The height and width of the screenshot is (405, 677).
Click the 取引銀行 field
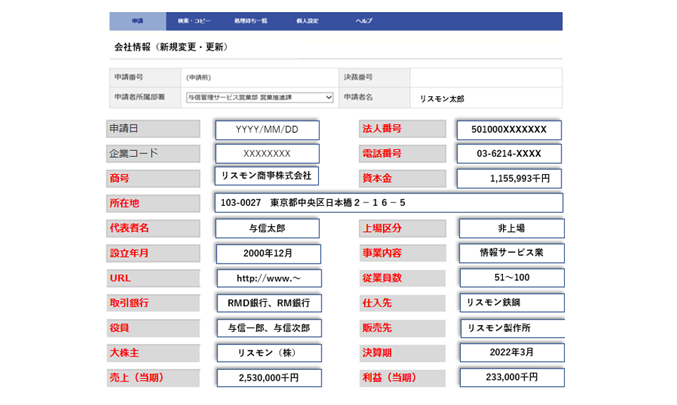pos(266,302)
